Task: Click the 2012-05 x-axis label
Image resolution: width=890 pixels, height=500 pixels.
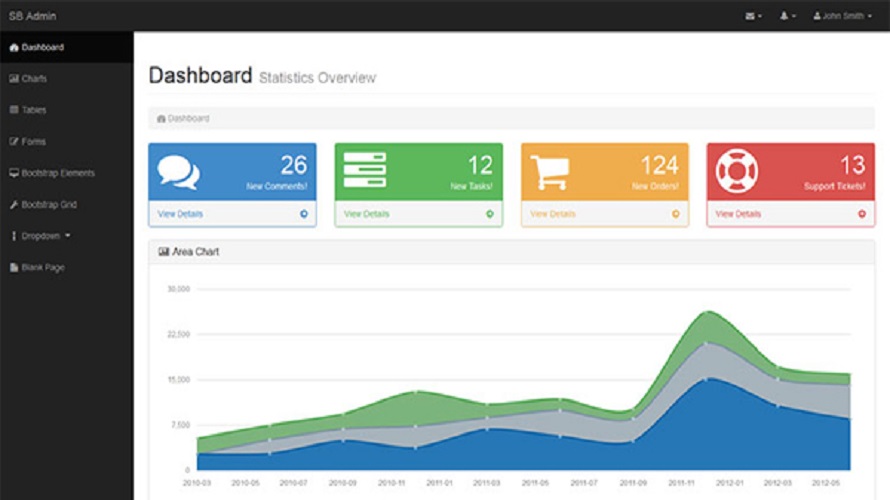Action: (x=826, y=483)
